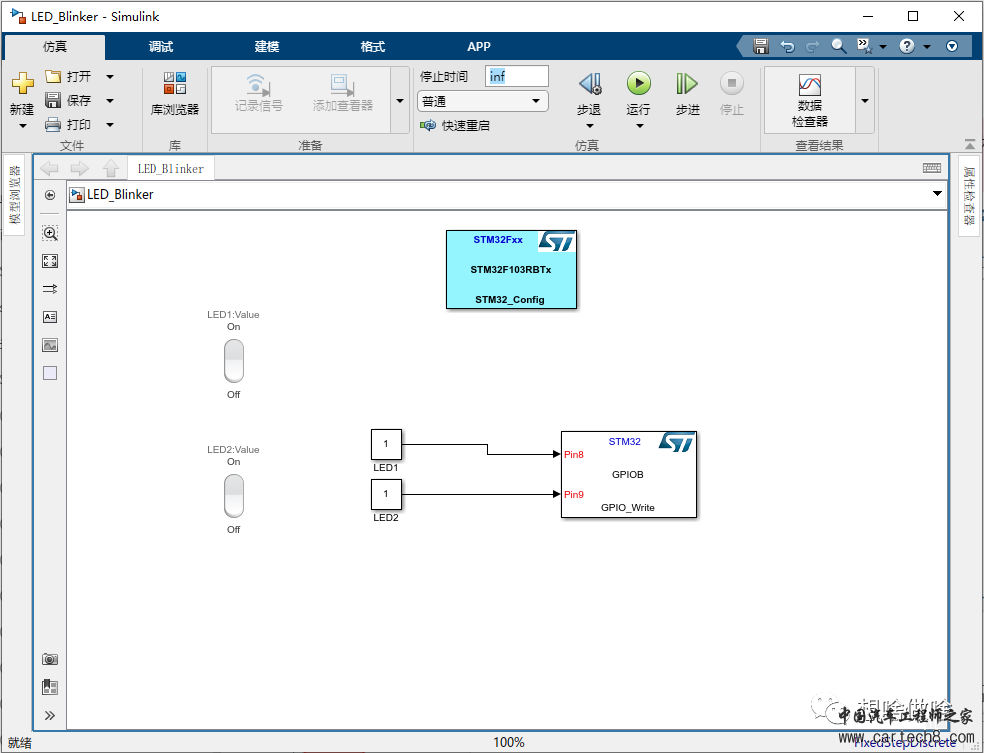Screen dimensions: 984x753
Task: Open the LED_Blinker breadcrumb dropdown arrow
Action: click(937, 194)
